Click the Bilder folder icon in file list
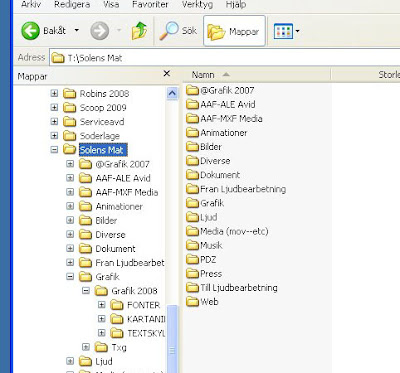The height and width of the screenshot is (373, 400). 193,147
